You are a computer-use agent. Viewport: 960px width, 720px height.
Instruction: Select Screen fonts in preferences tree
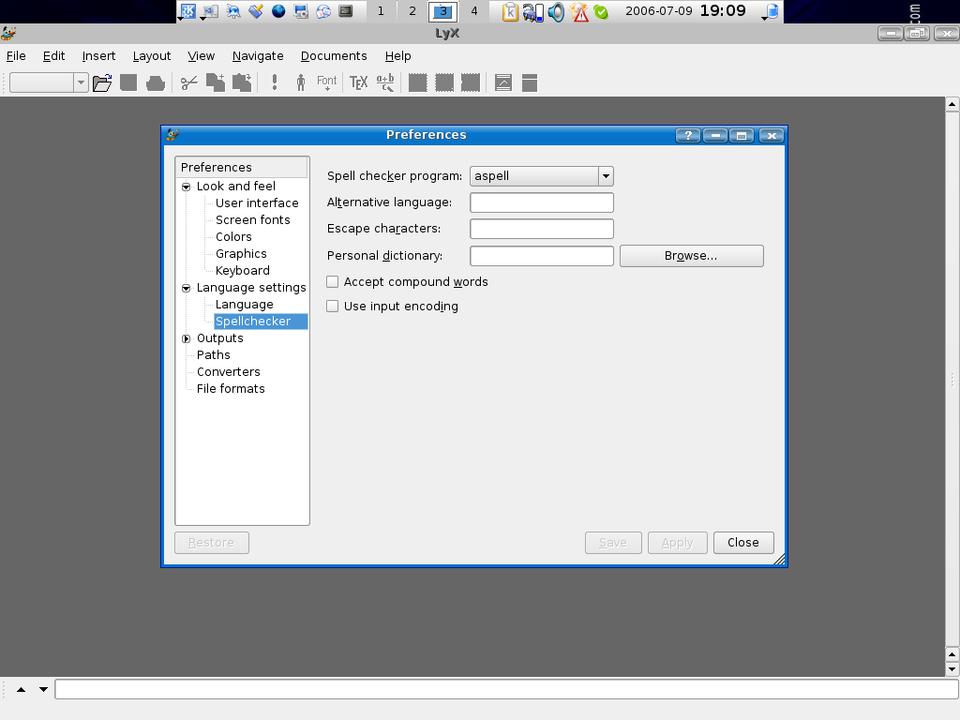point(252,220)
